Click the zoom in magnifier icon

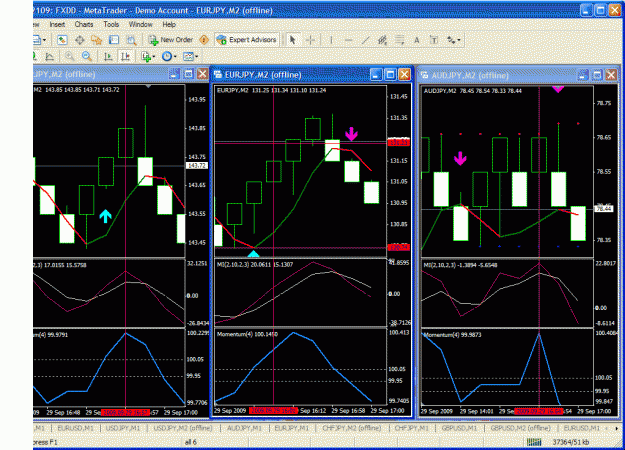(70, 57)
